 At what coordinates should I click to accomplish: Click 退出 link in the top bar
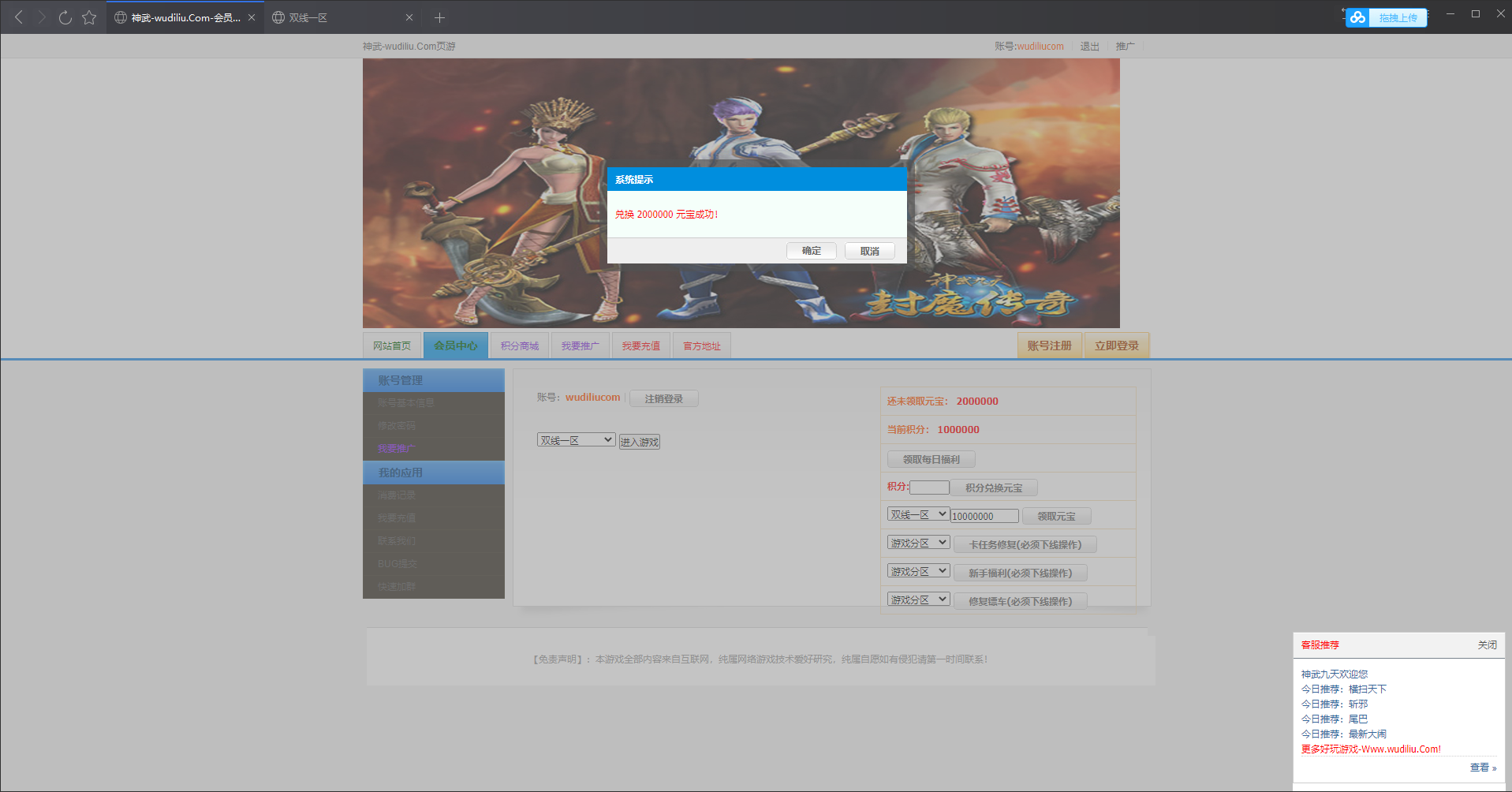point(1089,47)
